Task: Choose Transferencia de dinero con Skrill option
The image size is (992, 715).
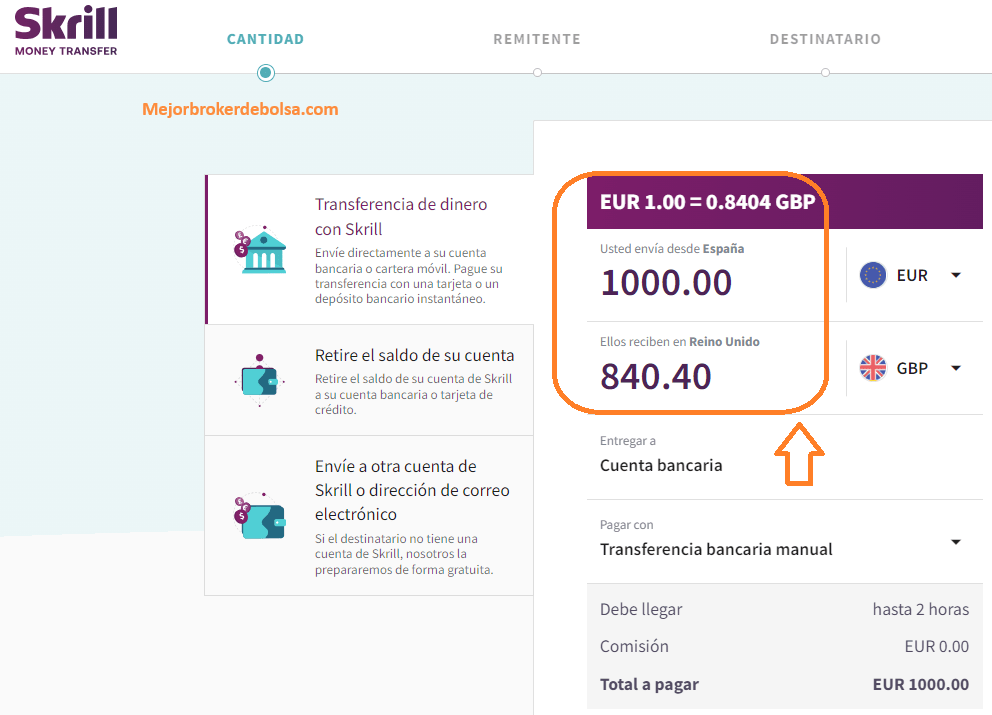Action: coord(370,249)
